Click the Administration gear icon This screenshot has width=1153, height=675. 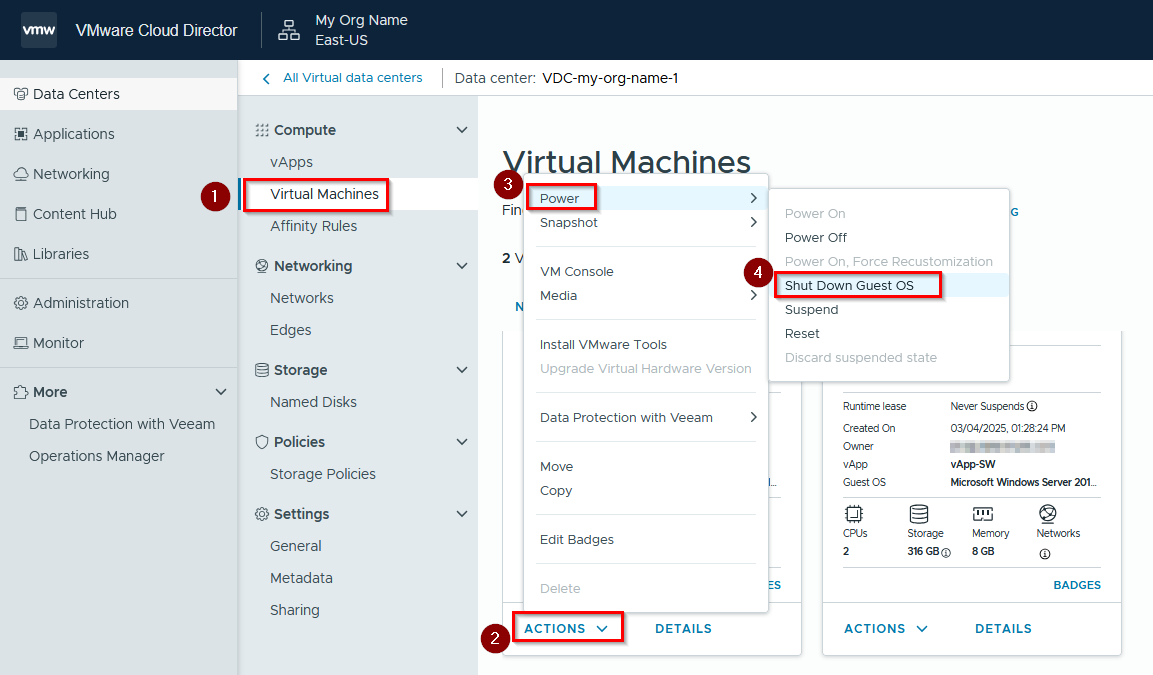21,303
